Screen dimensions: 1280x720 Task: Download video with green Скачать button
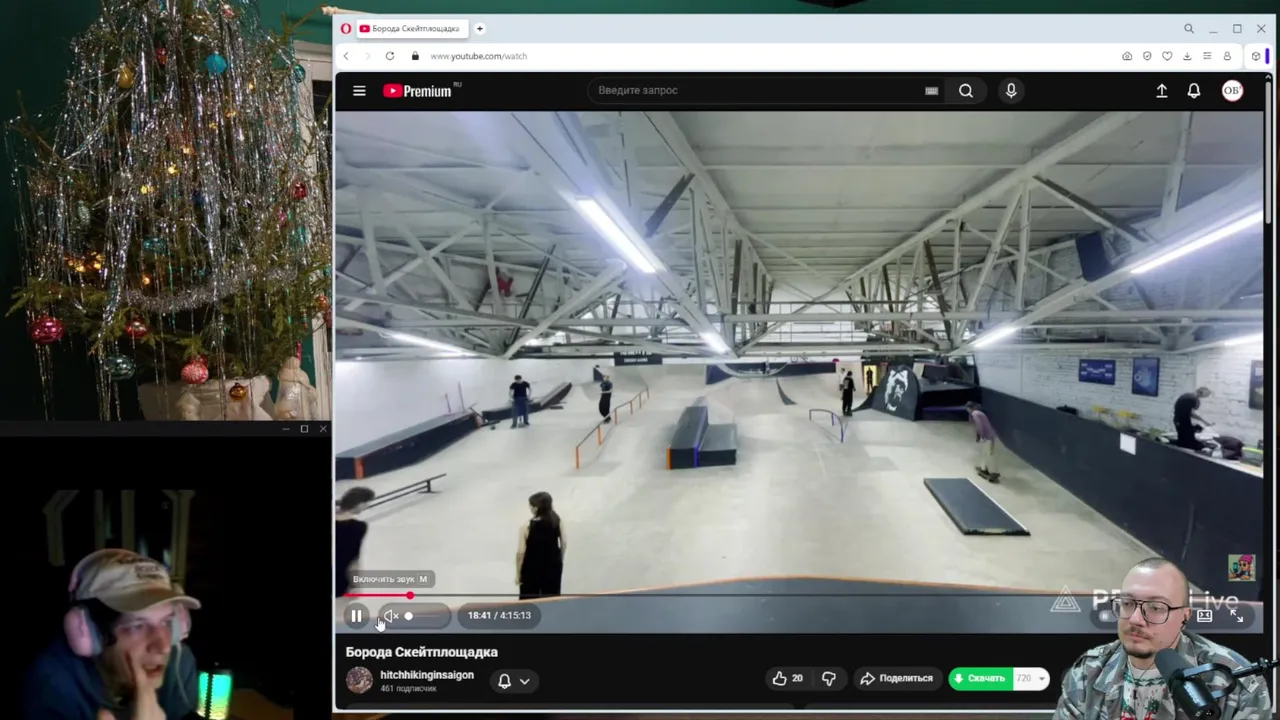[981, 678]
